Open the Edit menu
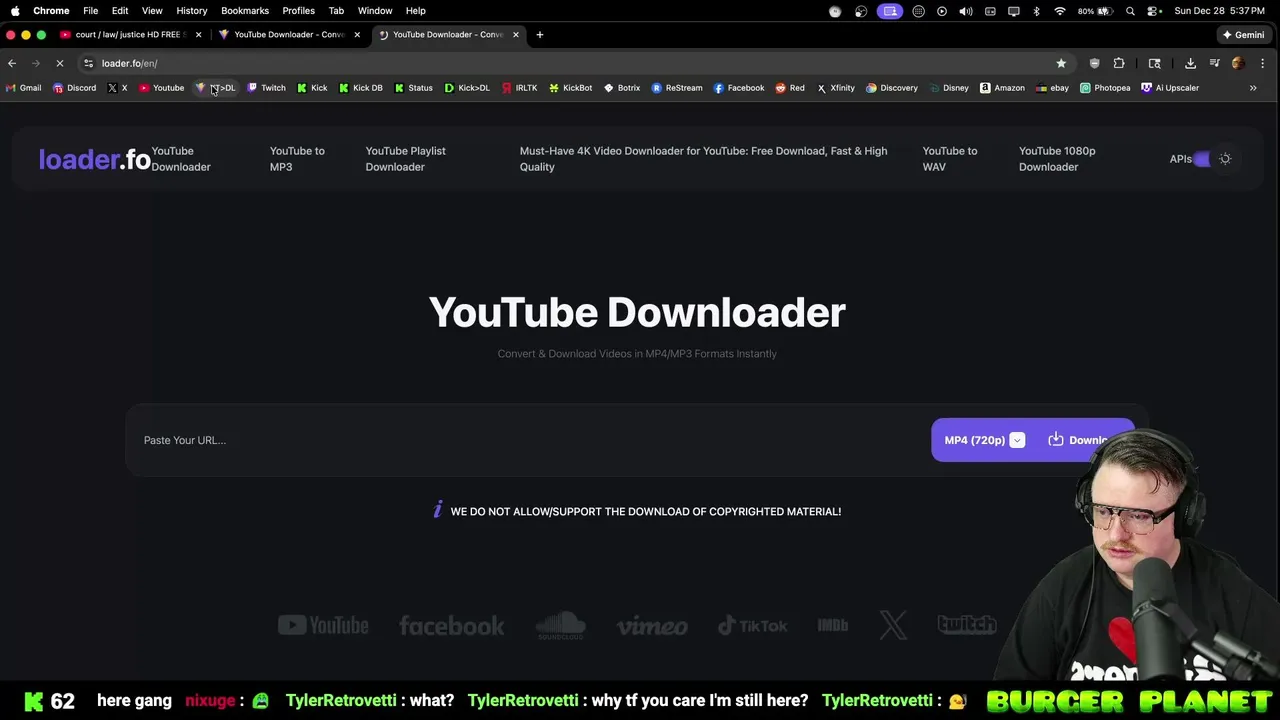Viewport: 1280px width, 720px height. click(x=120, y=10)
